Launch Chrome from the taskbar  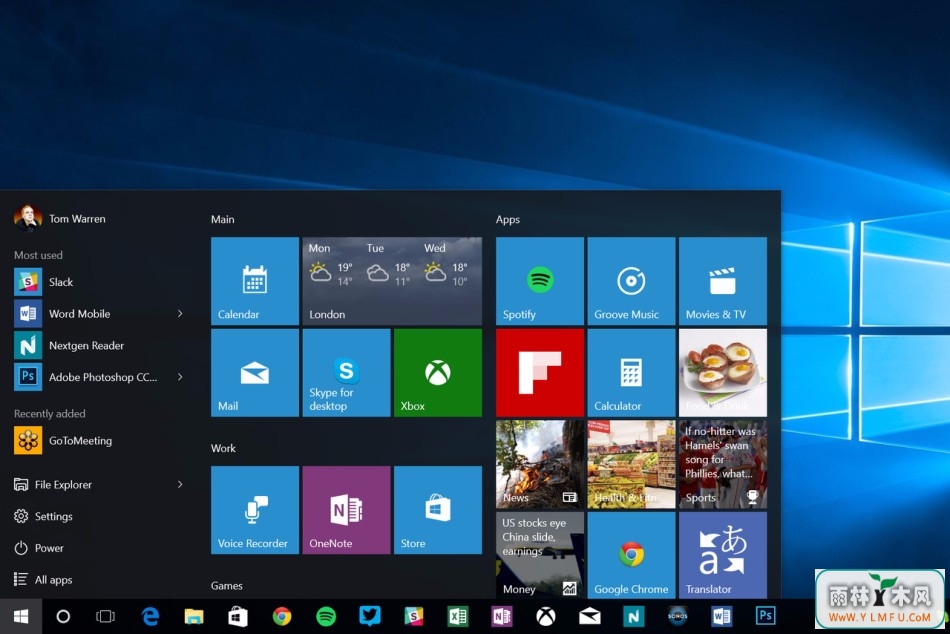click(x=282, y=616)
